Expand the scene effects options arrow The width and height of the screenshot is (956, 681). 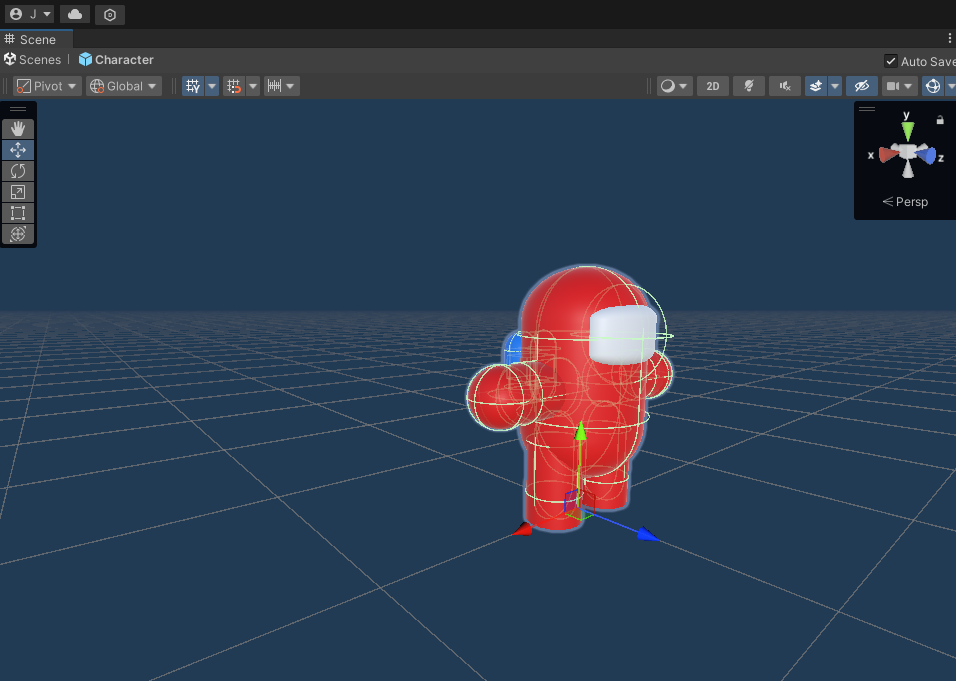coord(835,86)
